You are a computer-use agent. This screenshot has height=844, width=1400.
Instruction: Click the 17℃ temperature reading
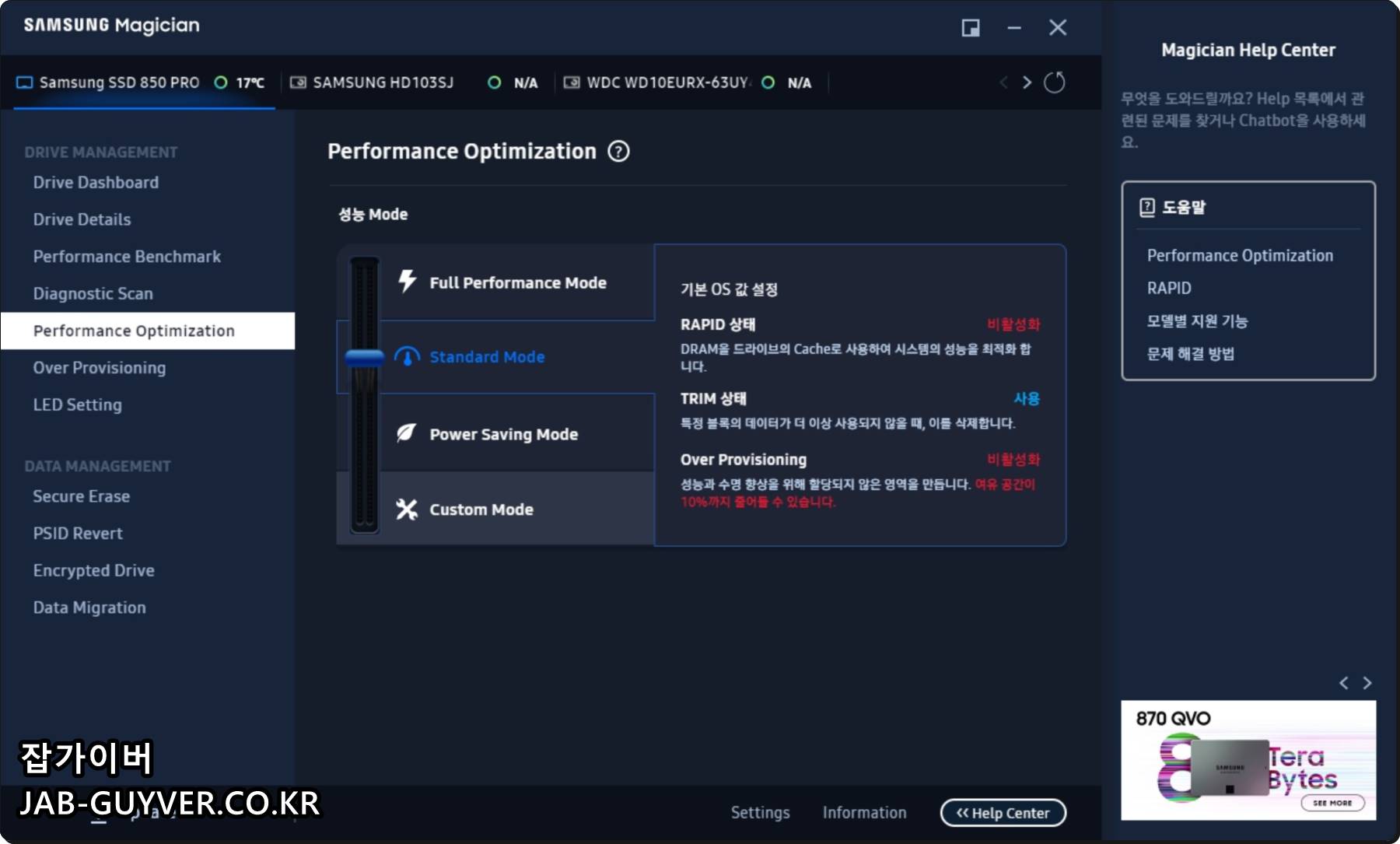tap(250, 83)
